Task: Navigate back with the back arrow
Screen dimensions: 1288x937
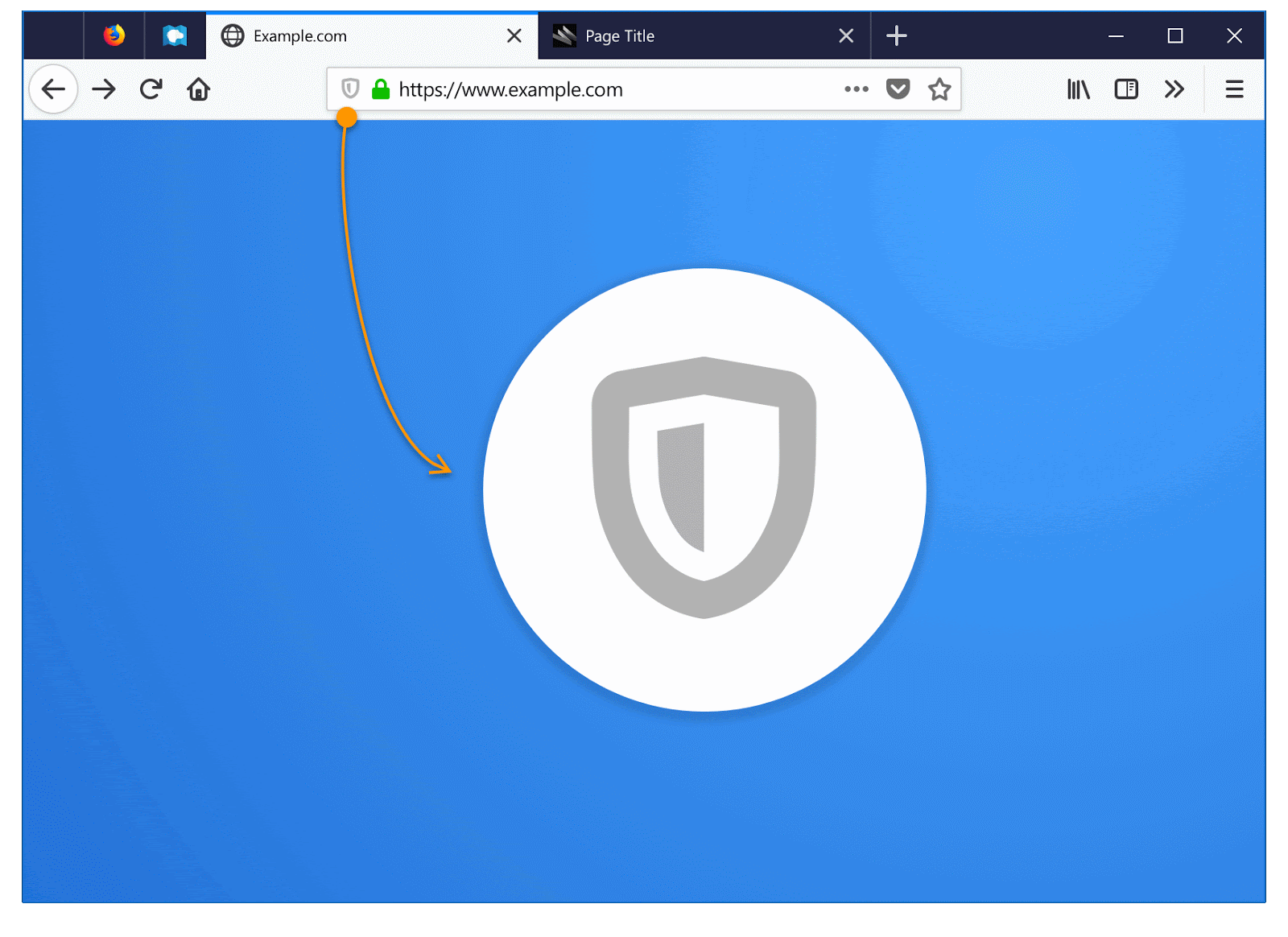Action: [x=53, y=89]
